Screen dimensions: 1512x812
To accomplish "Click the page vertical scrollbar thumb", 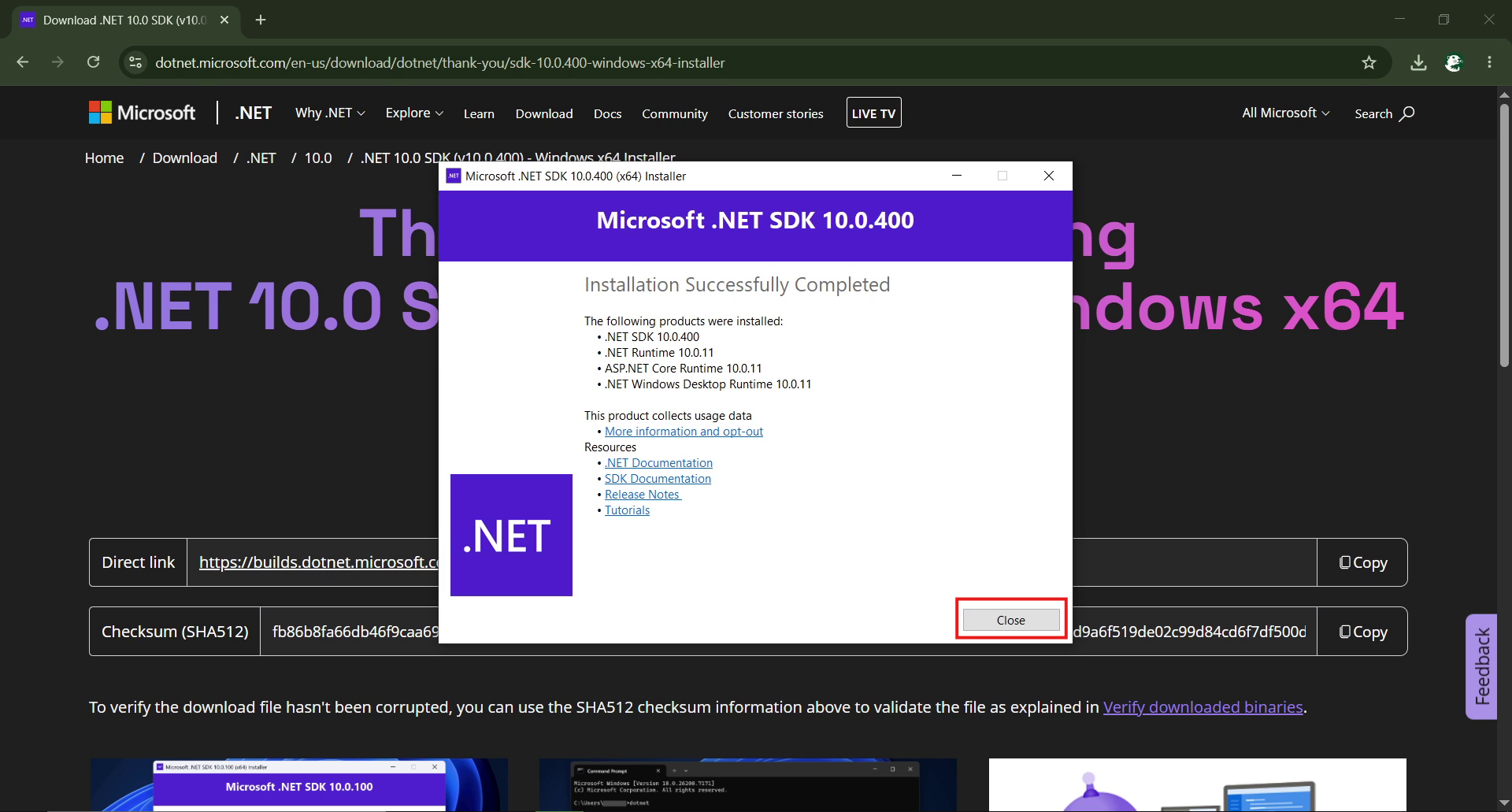I will click(1504, 235).
